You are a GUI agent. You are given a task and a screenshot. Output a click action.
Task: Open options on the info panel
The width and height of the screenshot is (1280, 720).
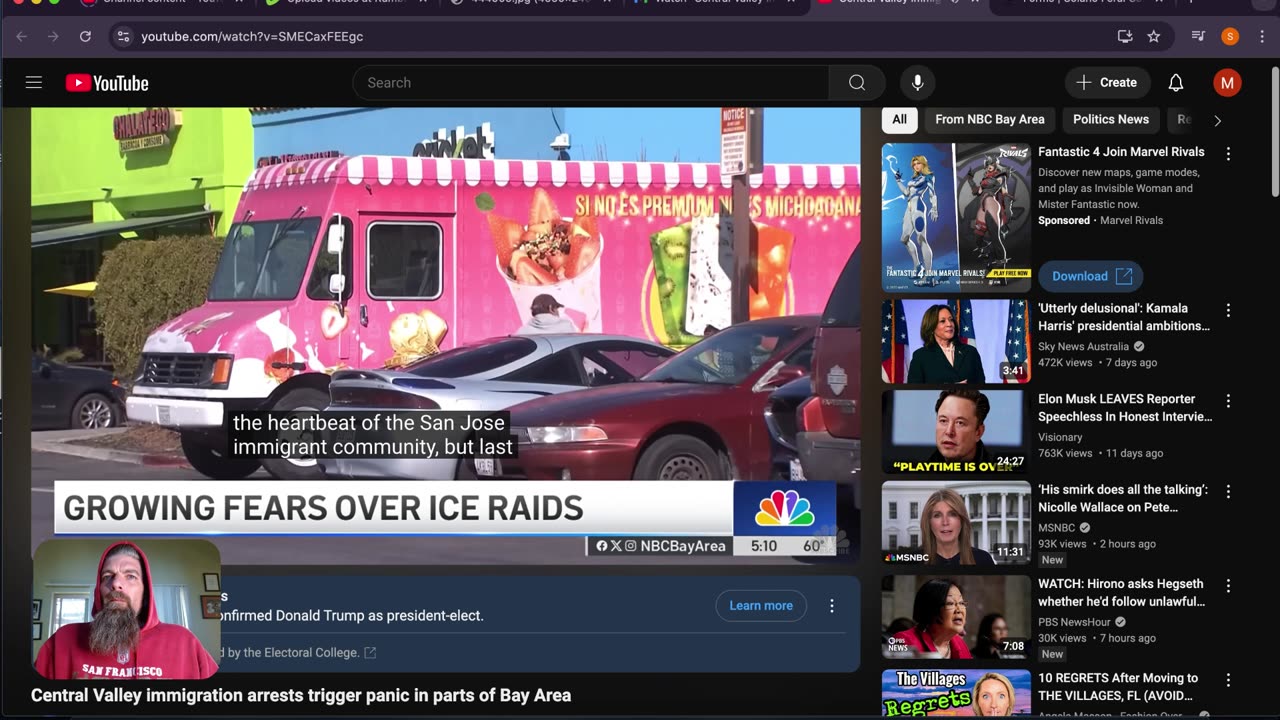pos(831,605)
